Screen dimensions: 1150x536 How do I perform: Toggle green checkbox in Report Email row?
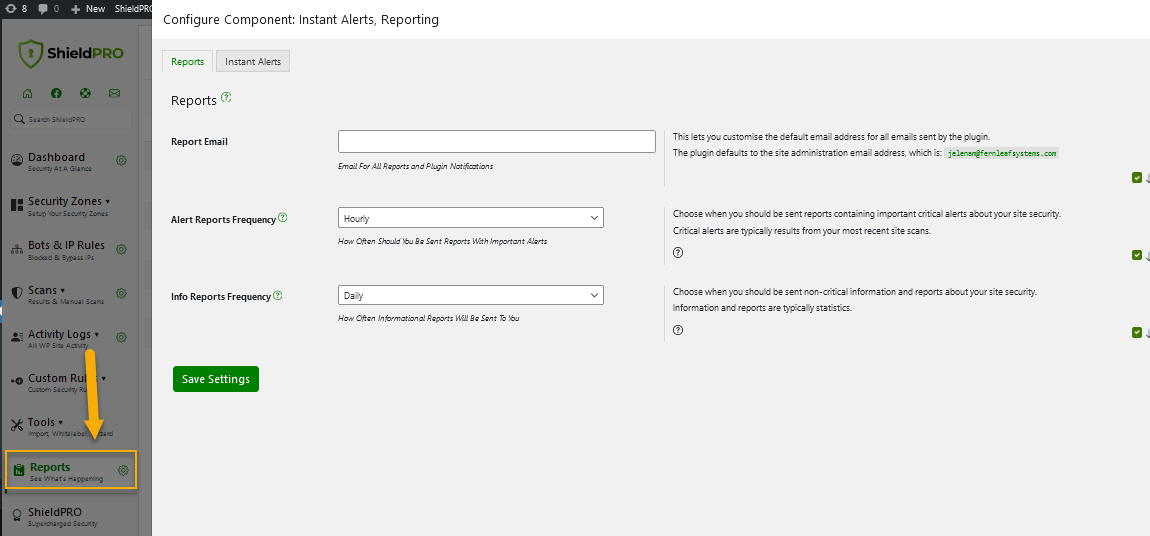coord(1137,177)
